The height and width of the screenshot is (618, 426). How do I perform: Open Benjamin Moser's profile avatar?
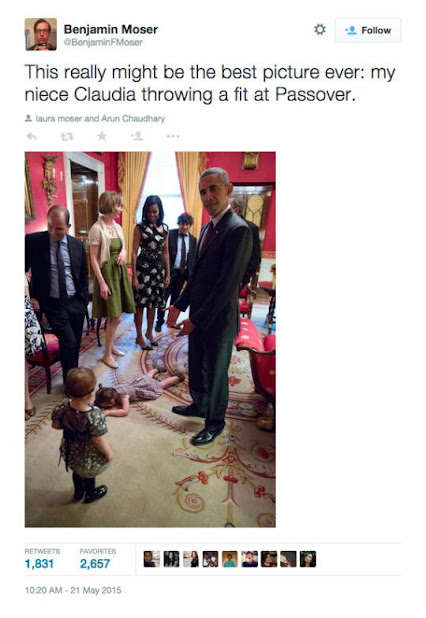coord(41,34)
